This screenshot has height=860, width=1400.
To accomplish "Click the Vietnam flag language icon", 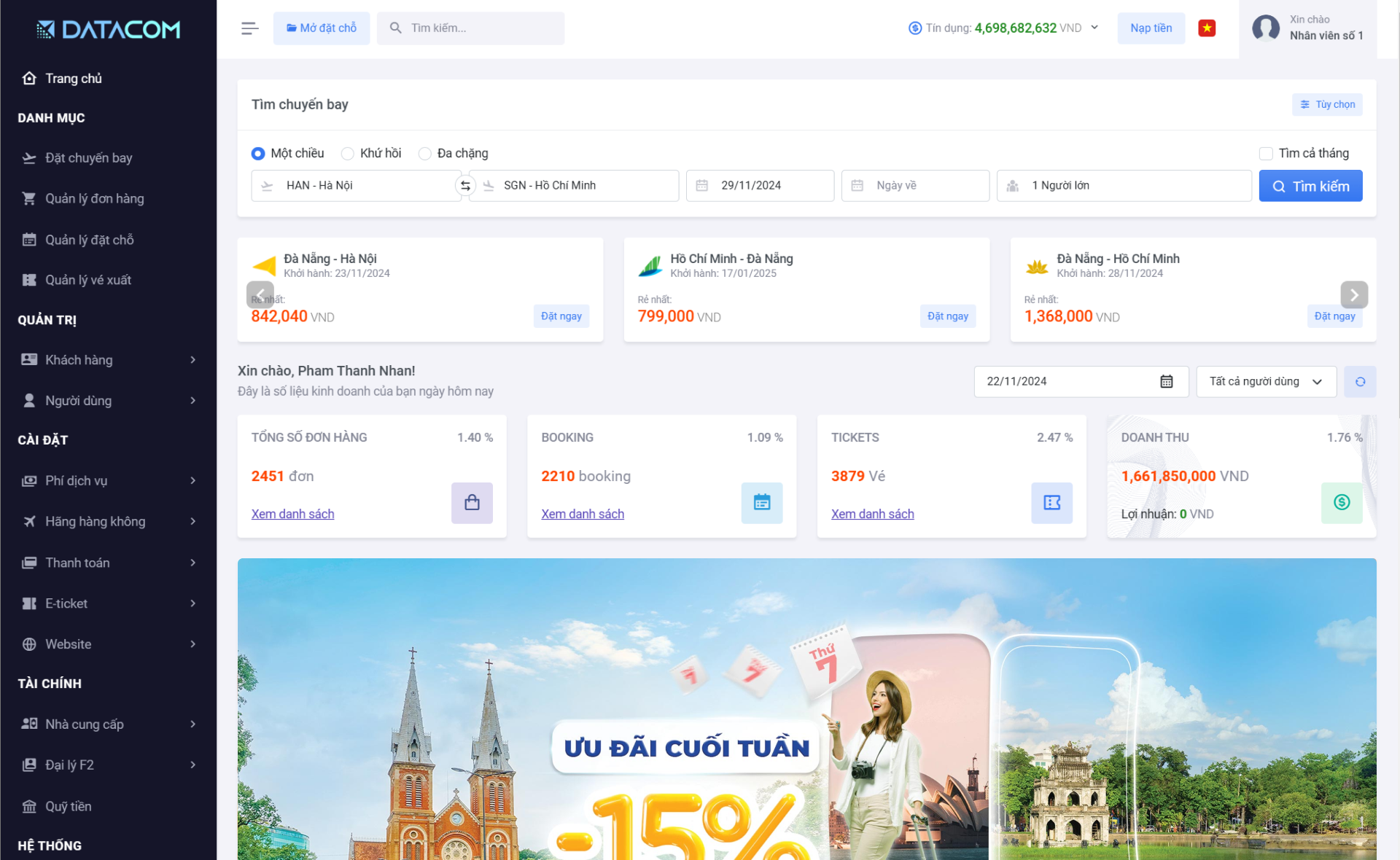I will coord(1207,28).
